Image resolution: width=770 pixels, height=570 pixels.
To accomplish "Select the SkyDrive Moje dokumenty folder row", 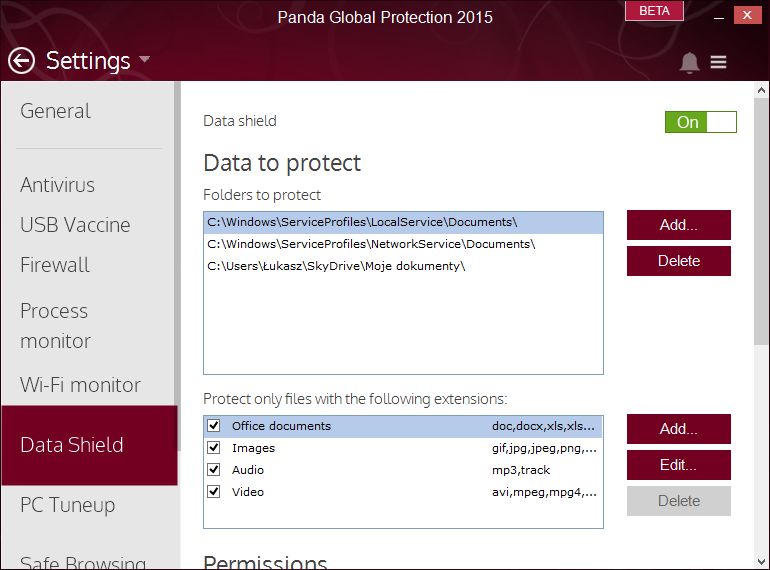I will pyautogui.click(x=403, y=266).
